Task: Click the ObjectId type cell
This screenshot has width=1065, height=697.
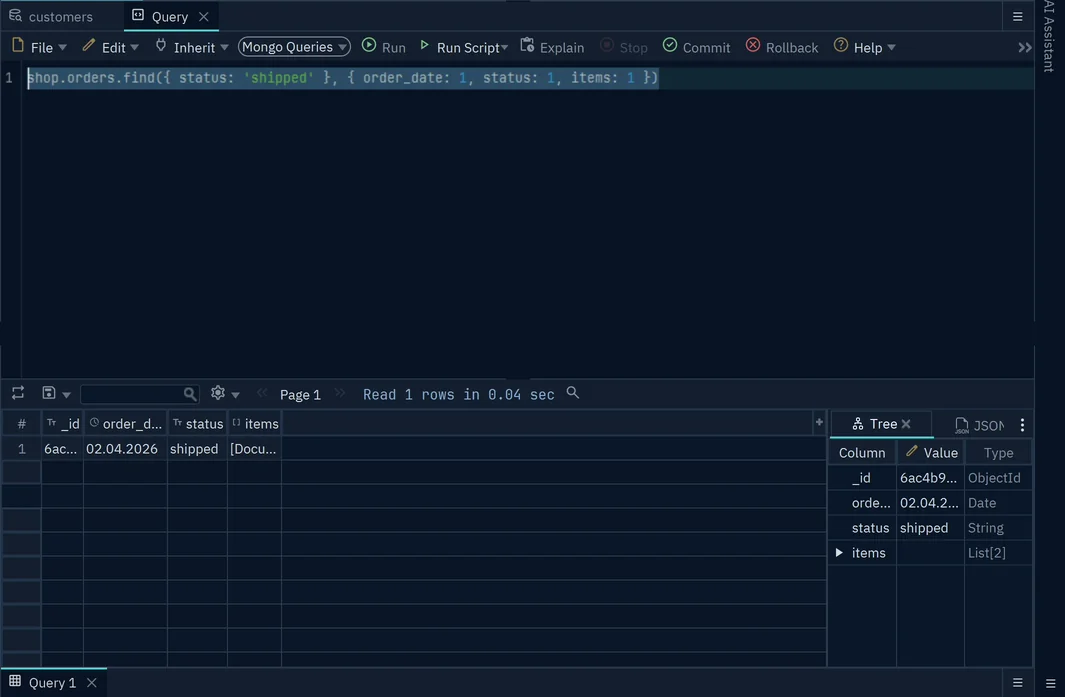Action: pos(998,478)
